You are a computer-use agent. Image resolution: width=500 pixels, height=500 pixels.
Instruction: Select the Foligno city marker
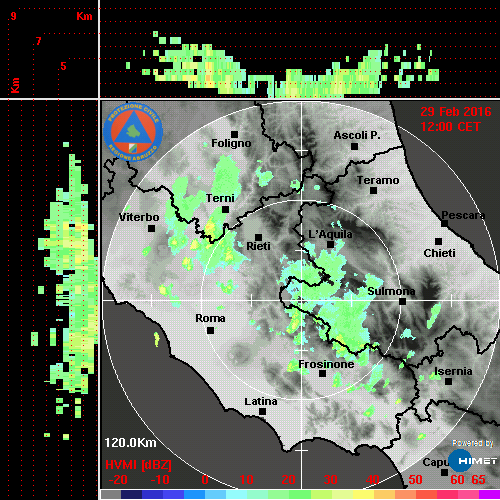point(234,134)
